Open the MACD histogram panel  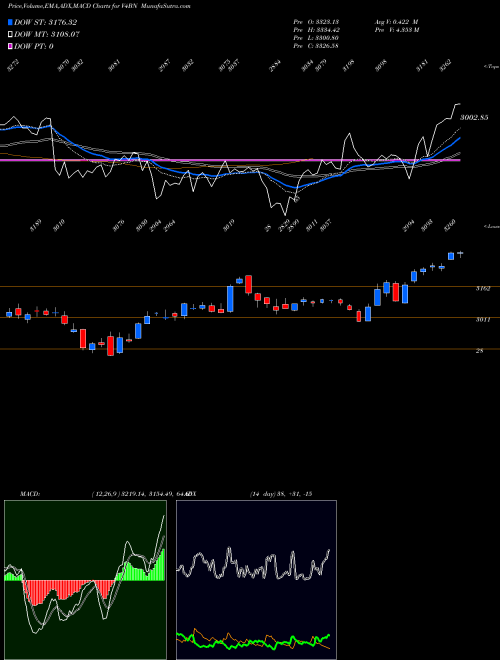point(85,580)
